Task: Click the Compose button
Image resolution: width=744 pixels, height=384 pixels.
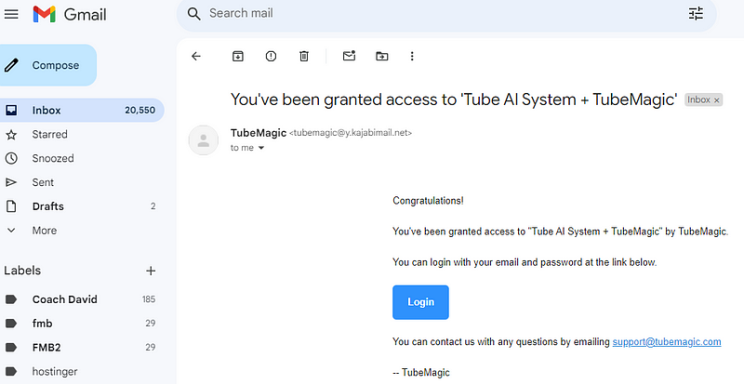Action: (48, 65)
